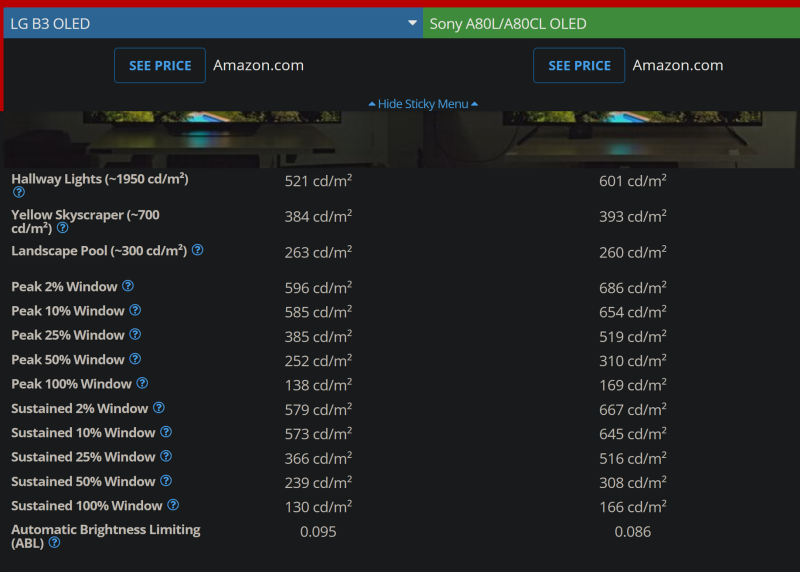The width and height of the screenshot is (800, 572).
Task: Open help icon for Yellow Skyscraper
Action: point(62,228)
